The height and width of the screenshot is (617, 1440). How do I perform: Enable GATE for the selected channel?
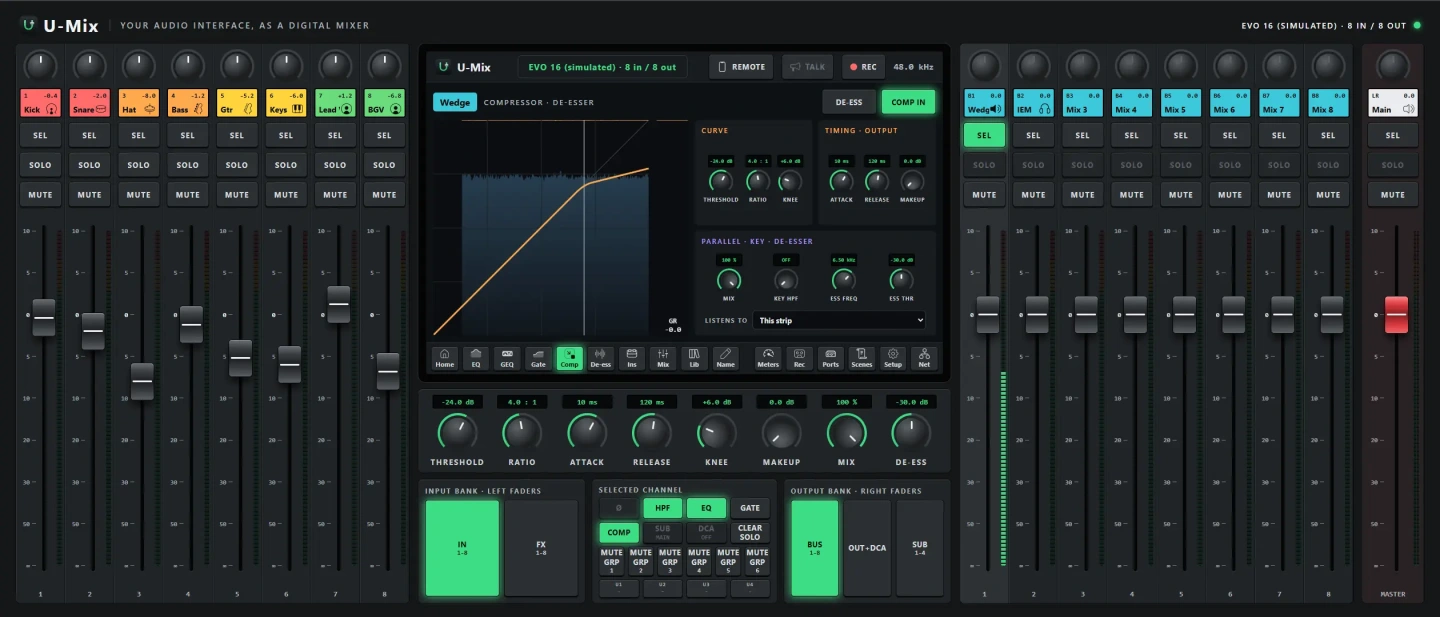[750, 508]
